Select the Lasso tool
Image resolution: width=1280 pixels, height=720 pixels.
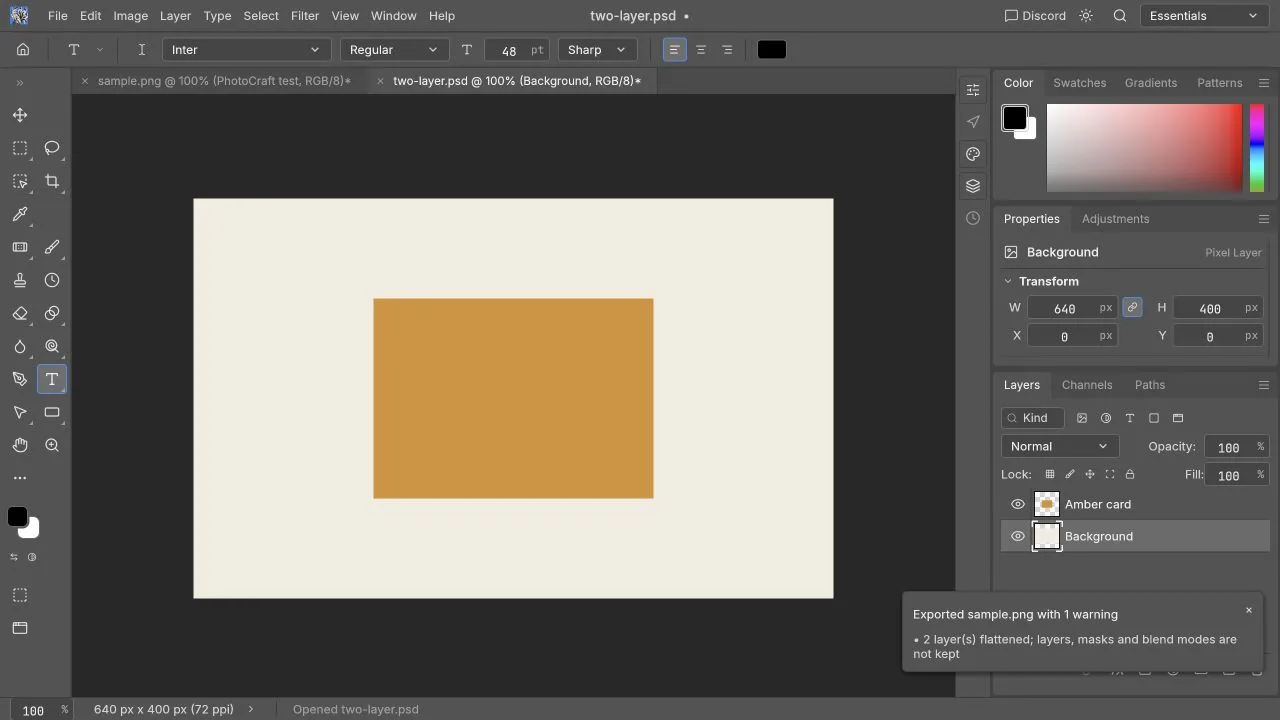coord(52,148)
